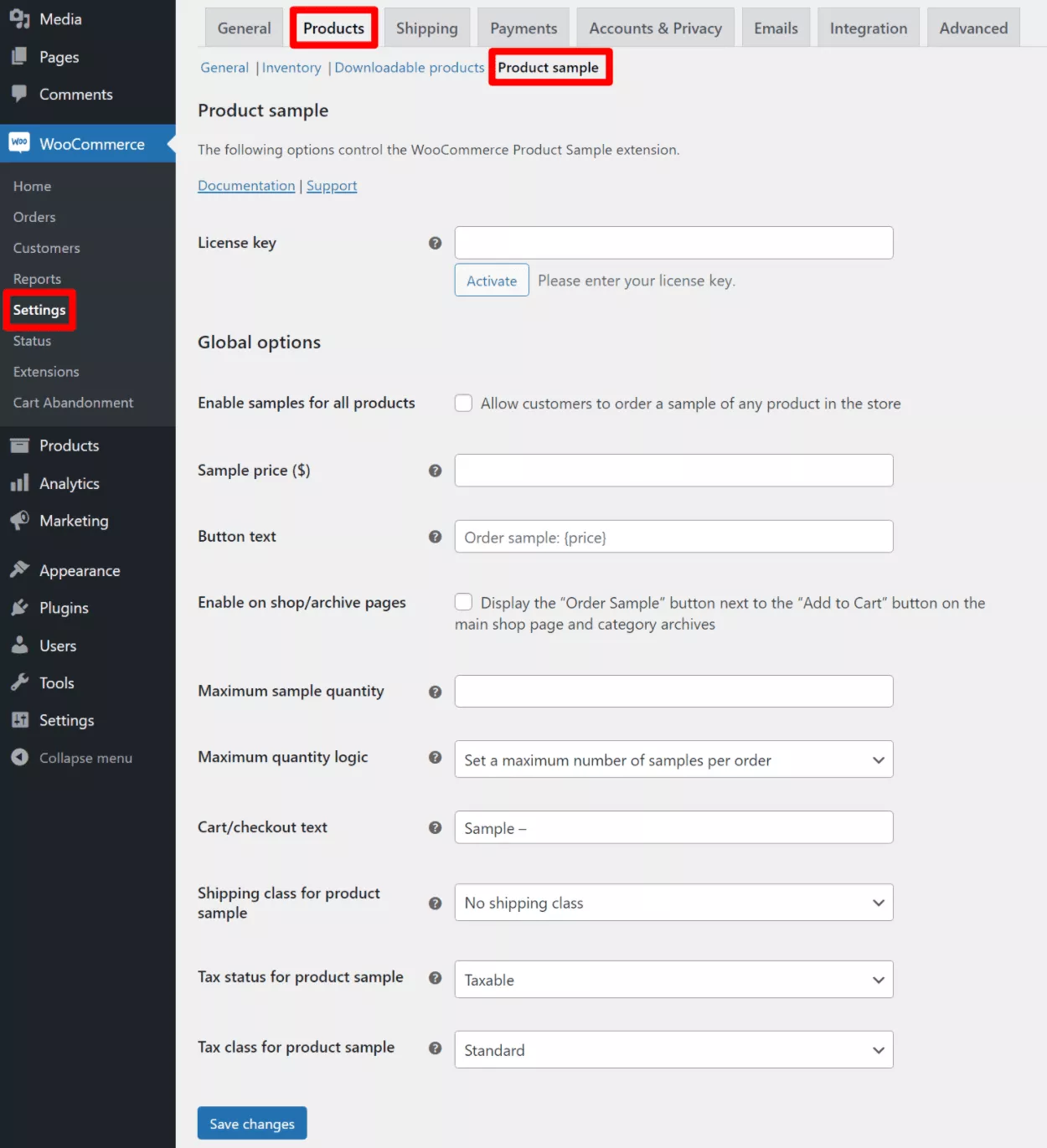This screenshot has height=1148, width=1047.
Task: Click the WooCommerce logo icon
Action: click(x=19, y=143)
